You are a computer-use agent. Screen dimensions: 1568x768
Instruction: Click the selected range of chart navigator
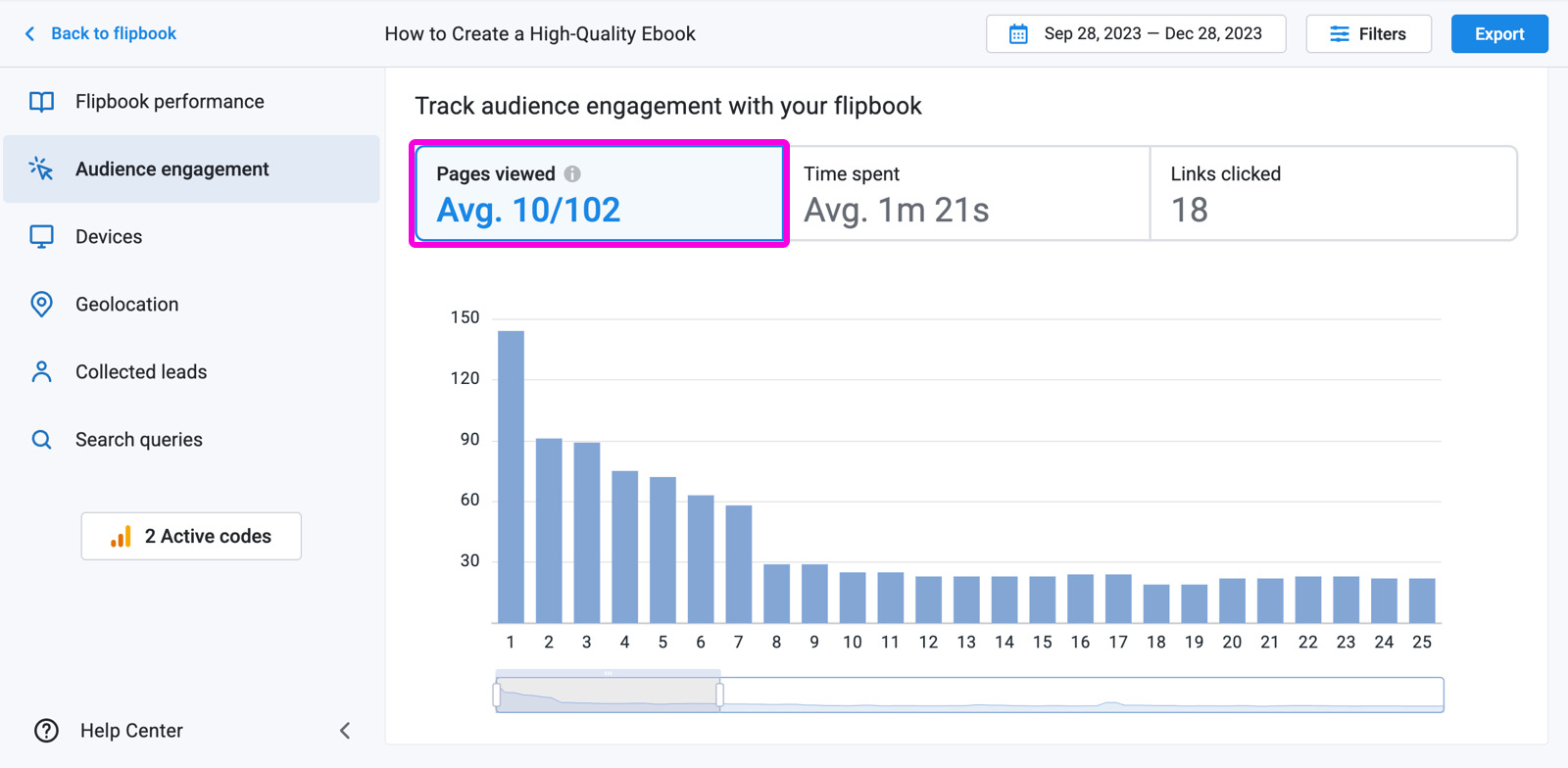(609, 695)
